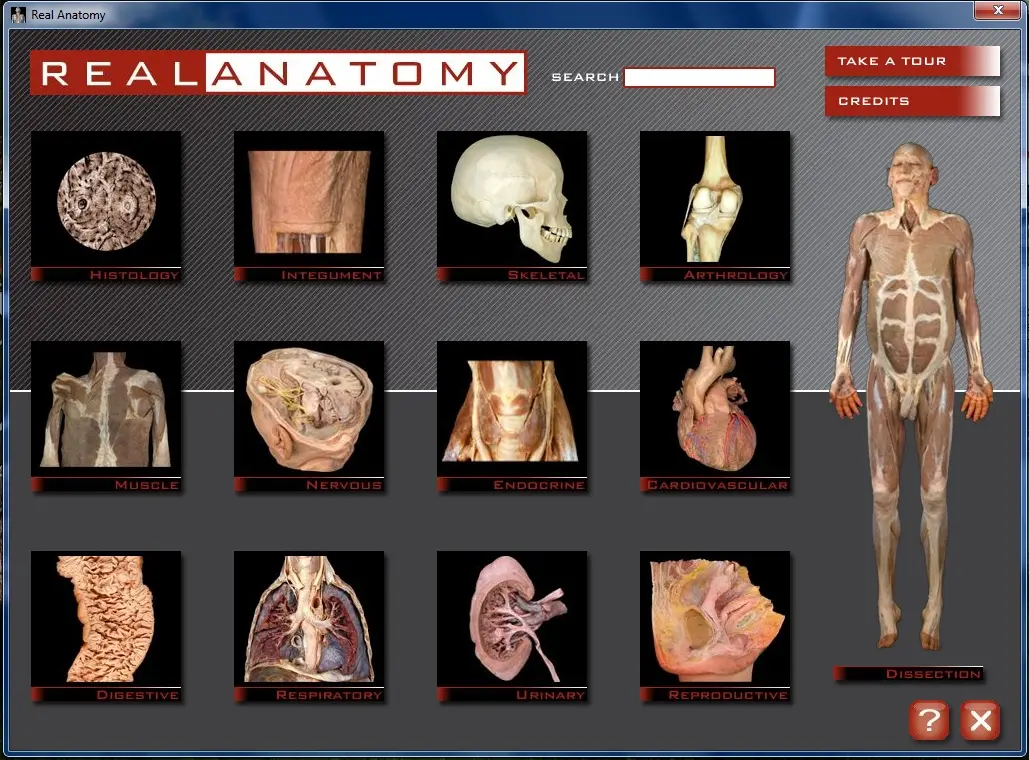Click the Dissection label under the cadaver
The width and height of the screenshot is (1029, 760).
(x=909, y=674)
